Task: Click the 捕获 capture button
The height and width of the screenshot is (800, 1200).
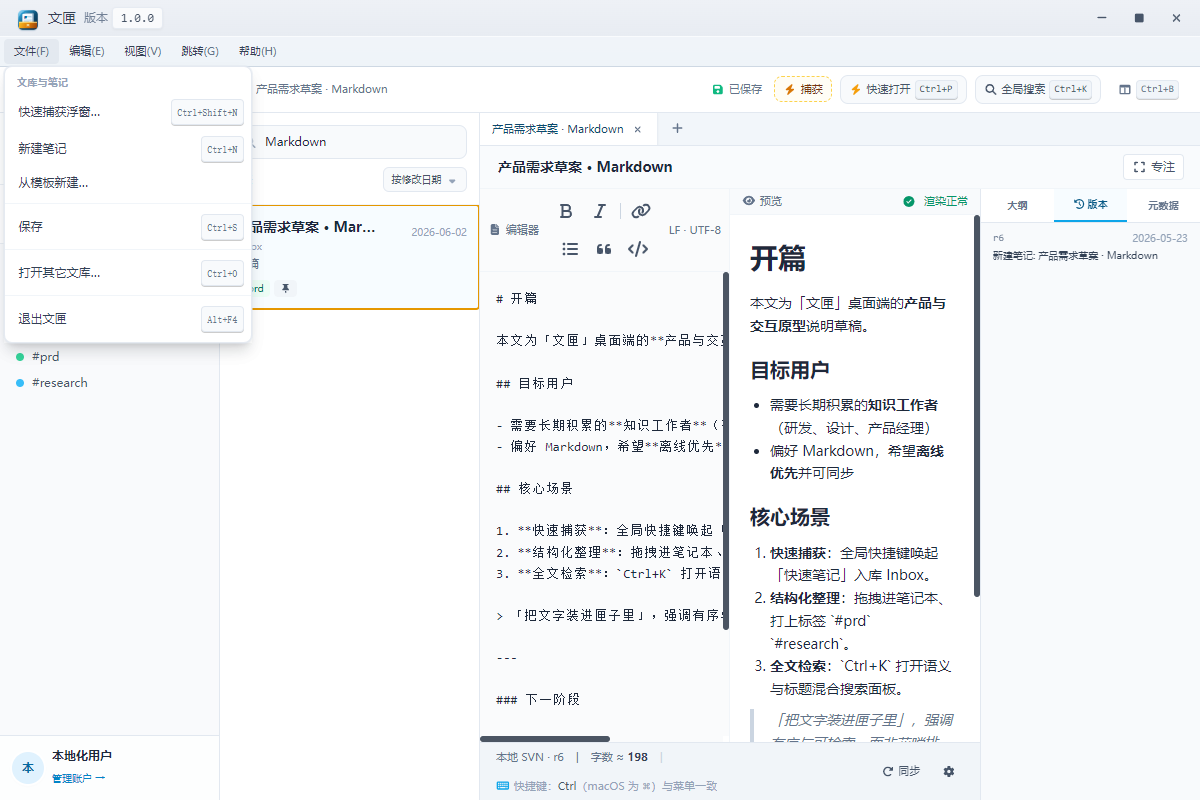Action: (803, 89)
